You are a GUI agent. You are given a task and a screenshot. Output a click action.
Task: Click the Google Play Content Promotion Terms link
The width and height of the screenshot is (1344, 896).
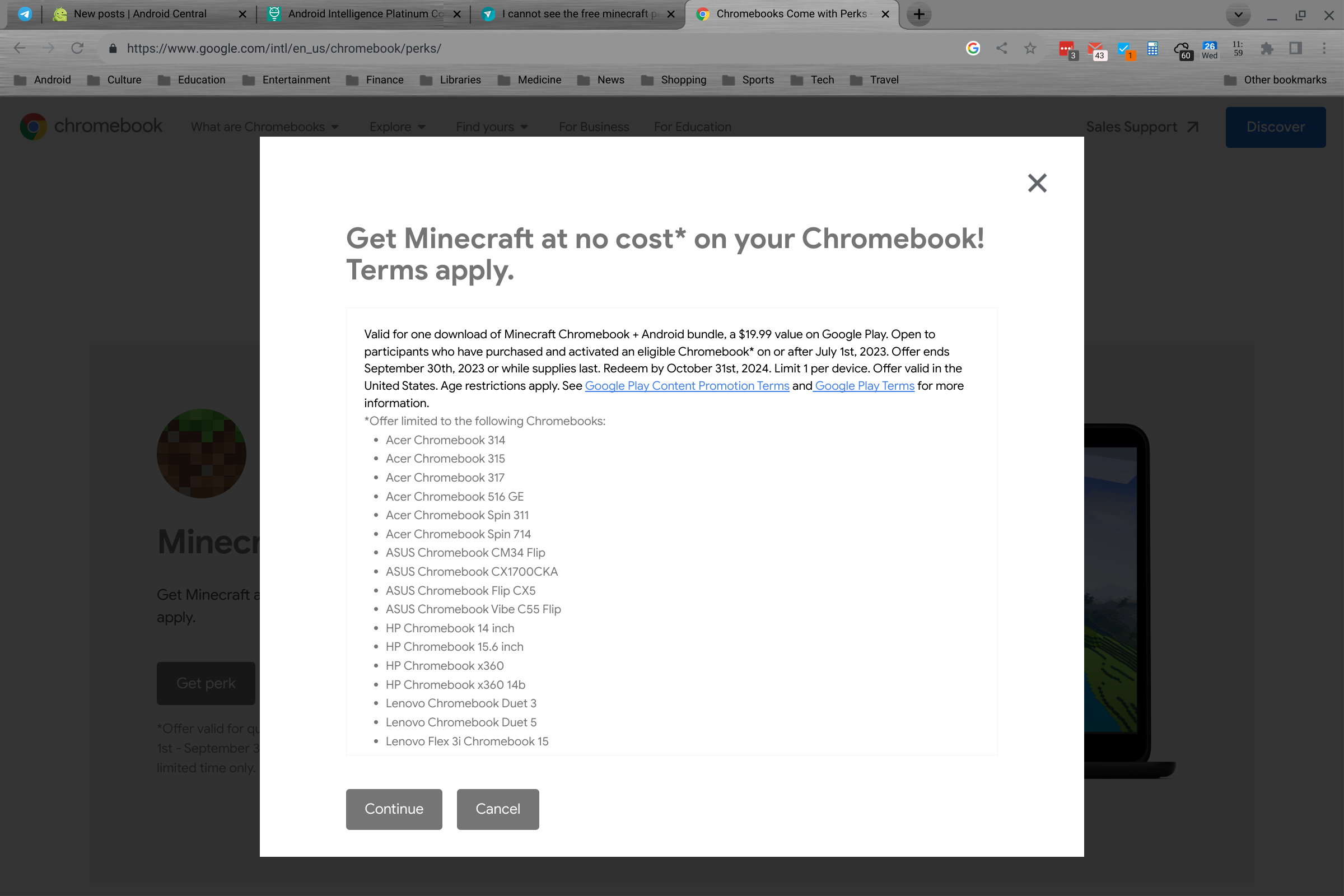pos(687,385)
